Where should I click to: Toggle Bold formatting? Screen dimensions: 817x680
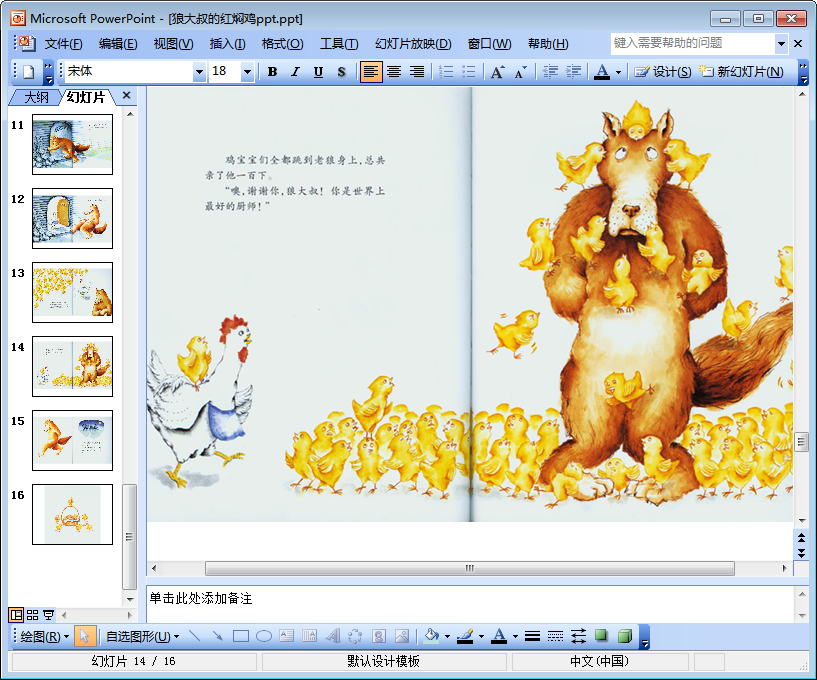click(272, 72)
